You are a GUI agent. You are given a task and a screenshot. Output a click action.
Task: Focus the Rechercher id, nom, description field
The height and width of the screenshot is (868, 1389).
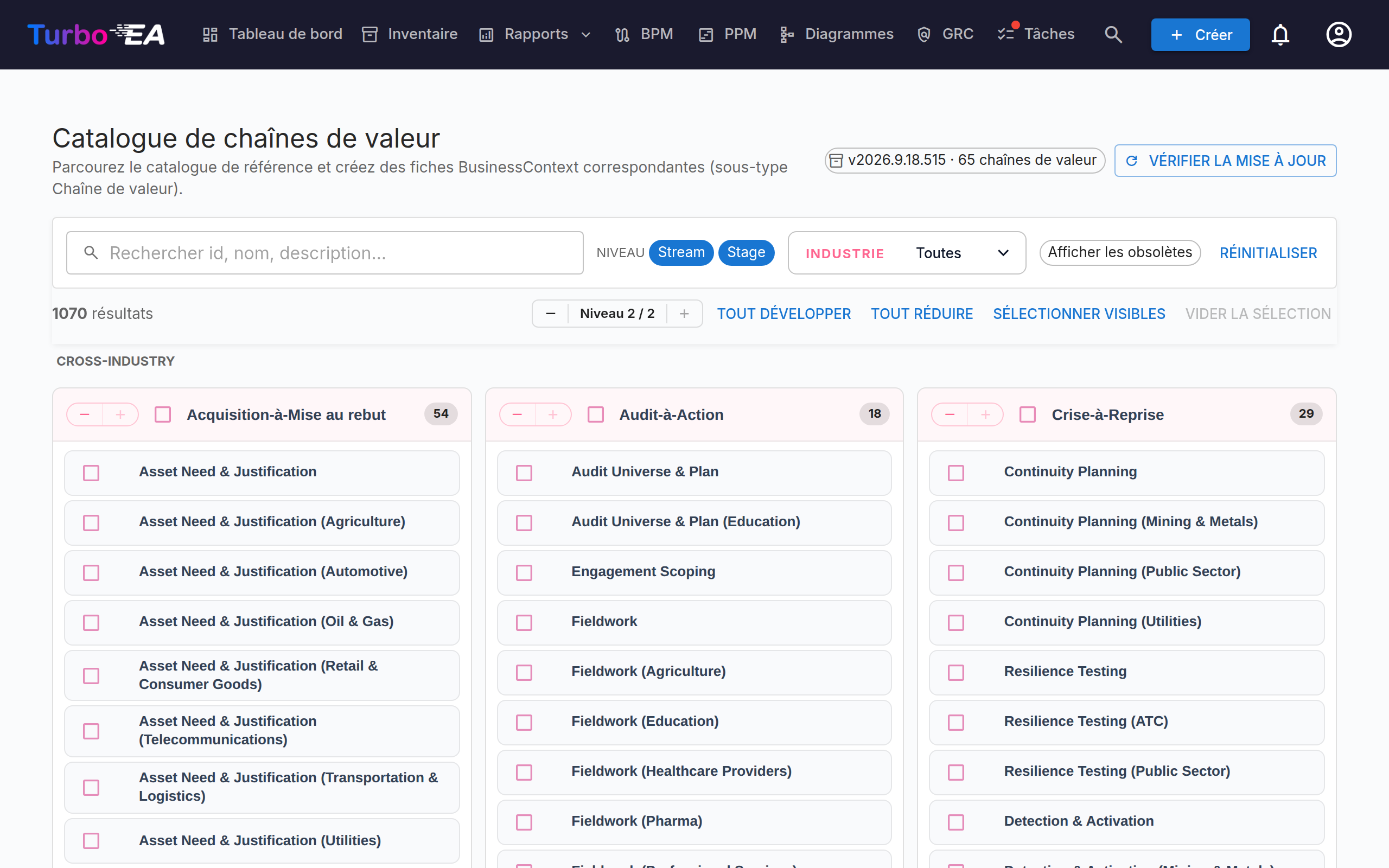pyautogui.click(x=325, y=253)
